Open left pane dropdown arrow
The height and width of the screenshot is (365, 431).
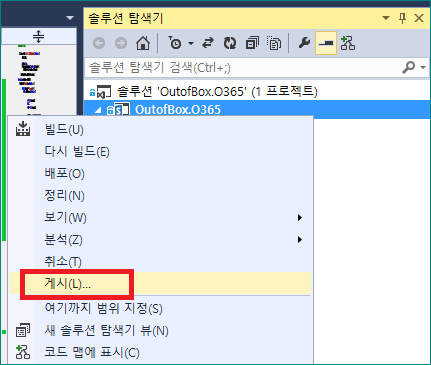pos(70,18)
